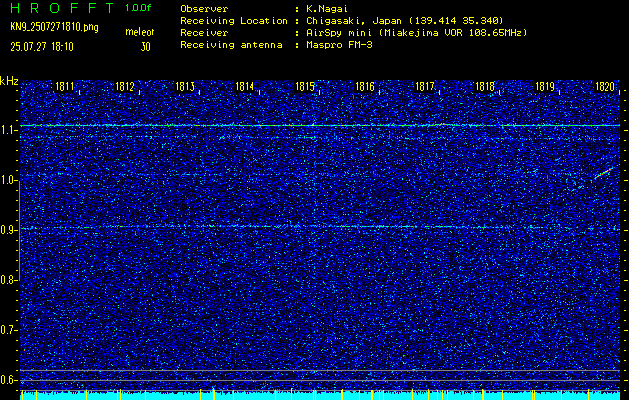Click the meteor label
This screenshot has width=629, height=400.
[140, 32]
